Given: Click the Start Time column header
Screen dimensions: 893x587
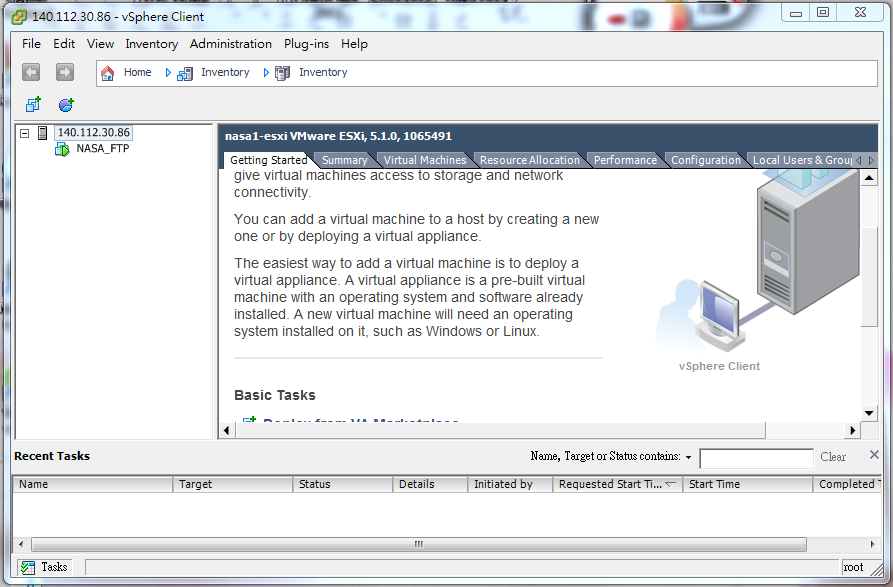Looking at the screenshot, I should click(748, 485).
